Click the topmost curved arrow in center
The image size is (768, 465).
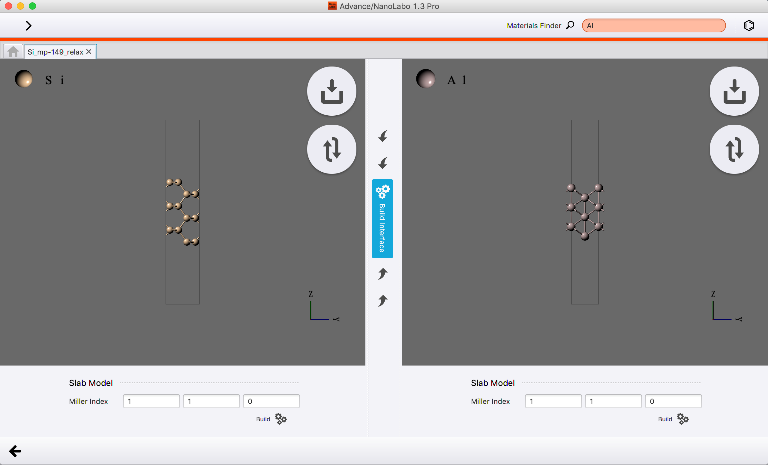coord(383,136)
